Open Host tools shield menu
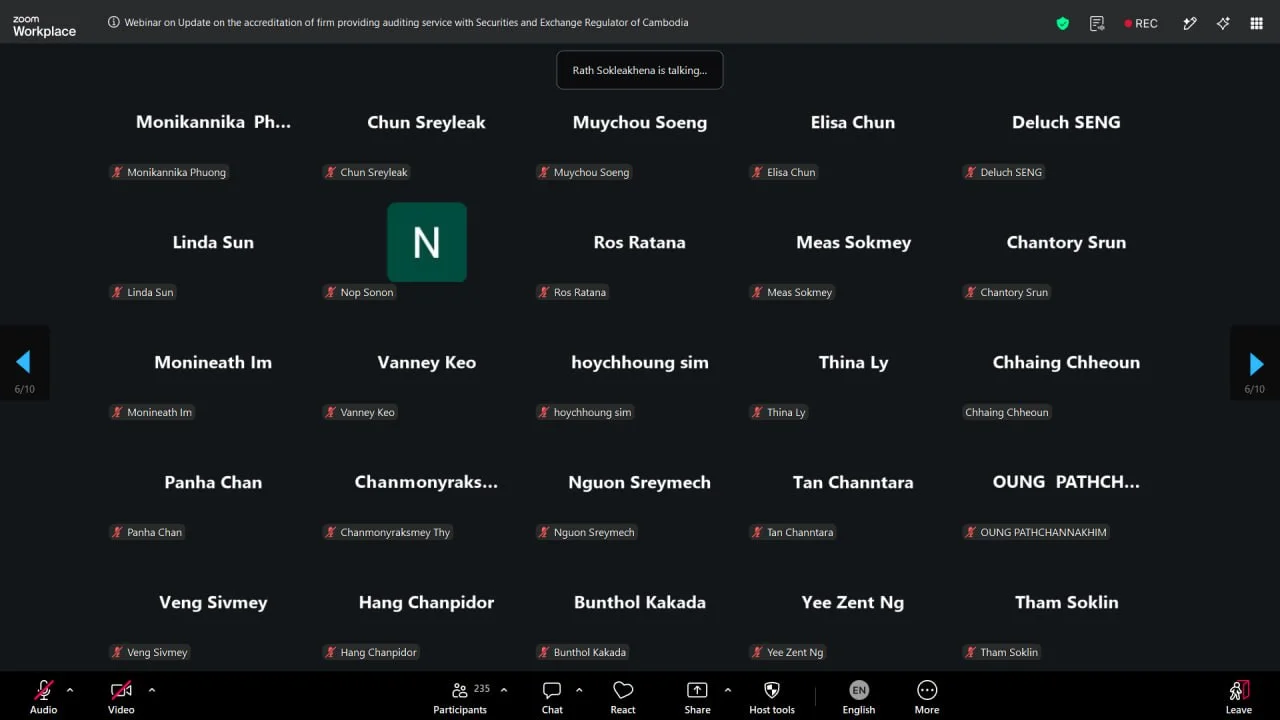 pyautogui.click(x=772, y=697)
